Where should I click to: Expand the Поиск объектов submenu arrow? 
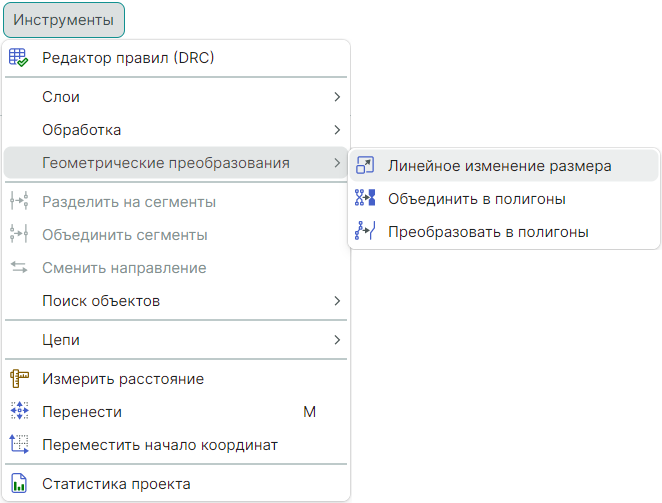point(337,301)
